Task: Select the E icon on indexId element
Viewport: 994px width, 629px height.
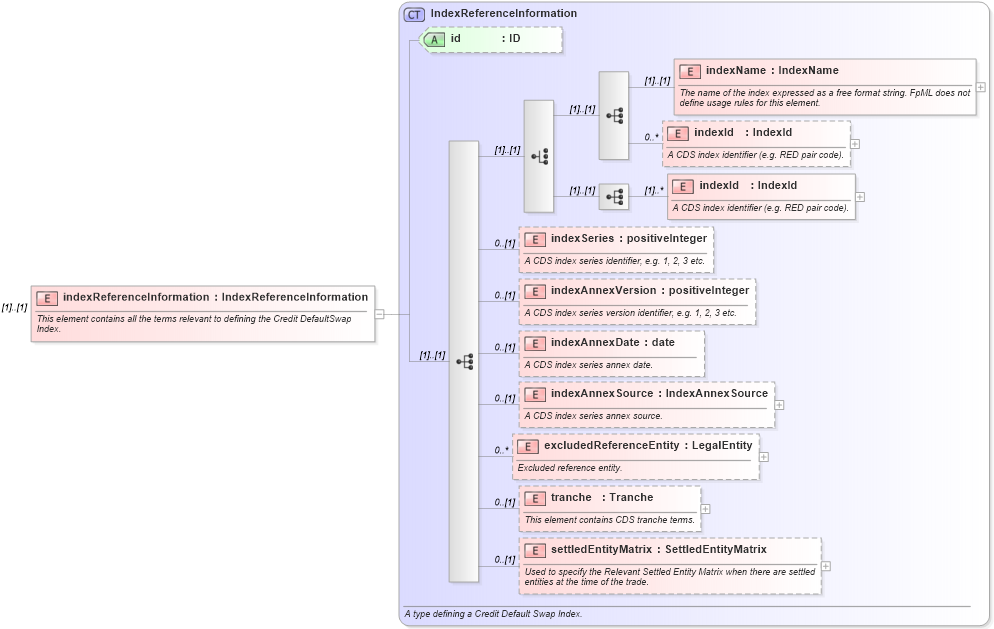Action: click(x=676, y=132)
